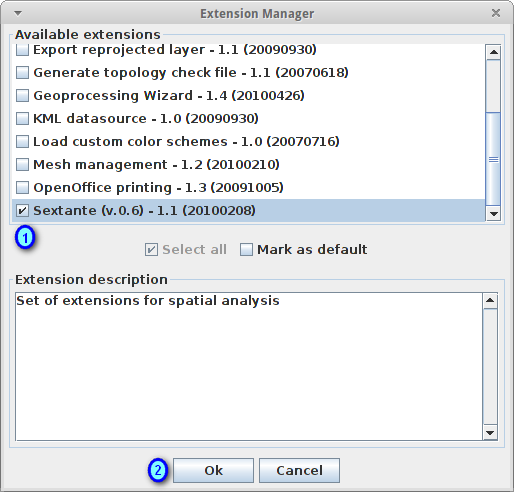Screen dimensions: 514x492
Task: Click description box scroll up arrow
Action: pyautogui.click(x=490, y=300)
